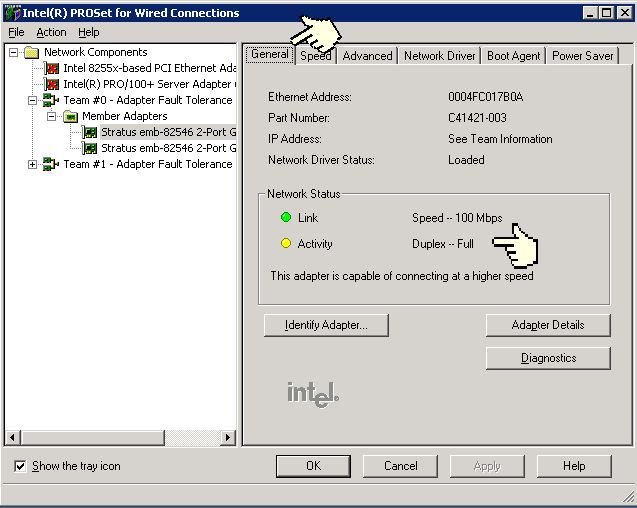The image size is (637, 508).
Task: Click the Team #1 team icon
Action: point(51,164)
